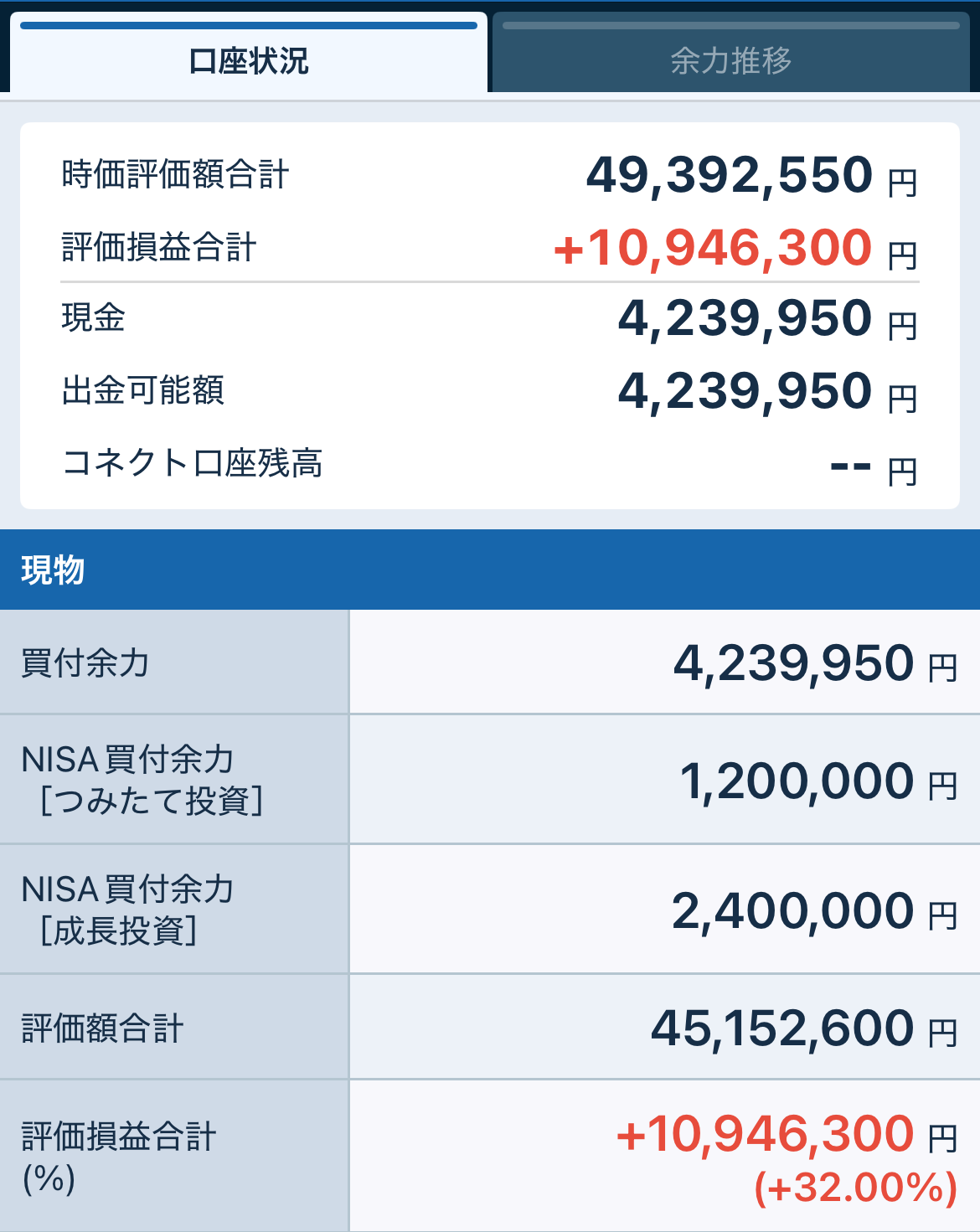Viewport: 980px width, 1232px height.
Task: Switch to the 口座状況 tab
Action: click(249, 60)
